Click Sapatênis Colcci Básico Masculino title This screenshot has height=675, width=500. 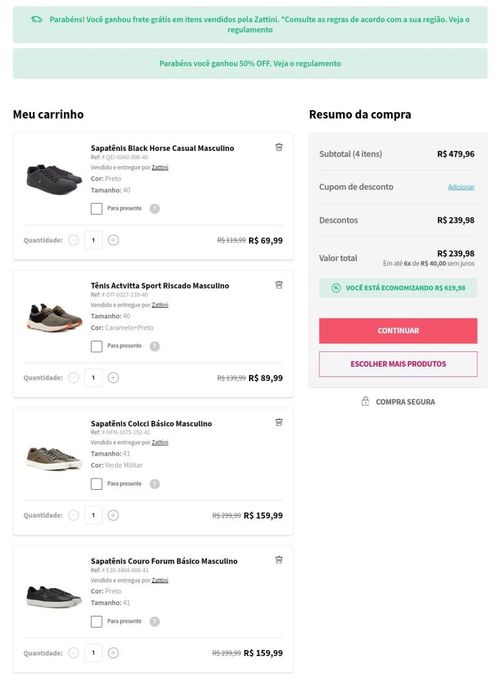(151, 424)
